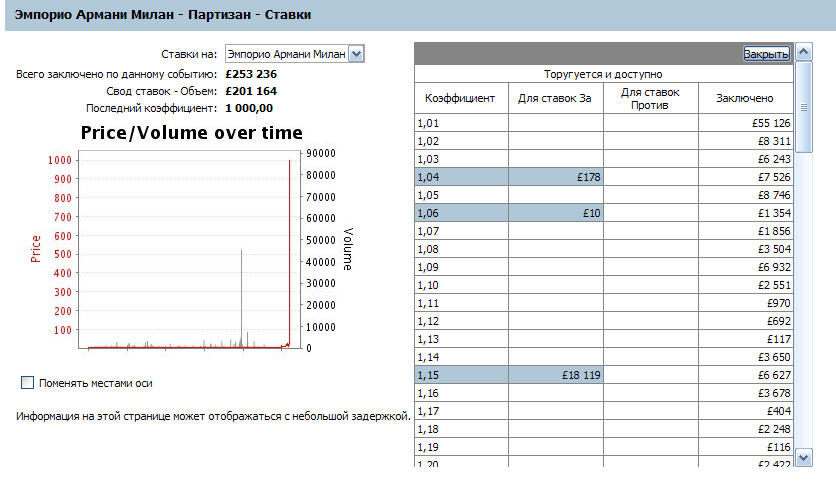Select the 1,19 coefficient cell

[x=461, y=447]
